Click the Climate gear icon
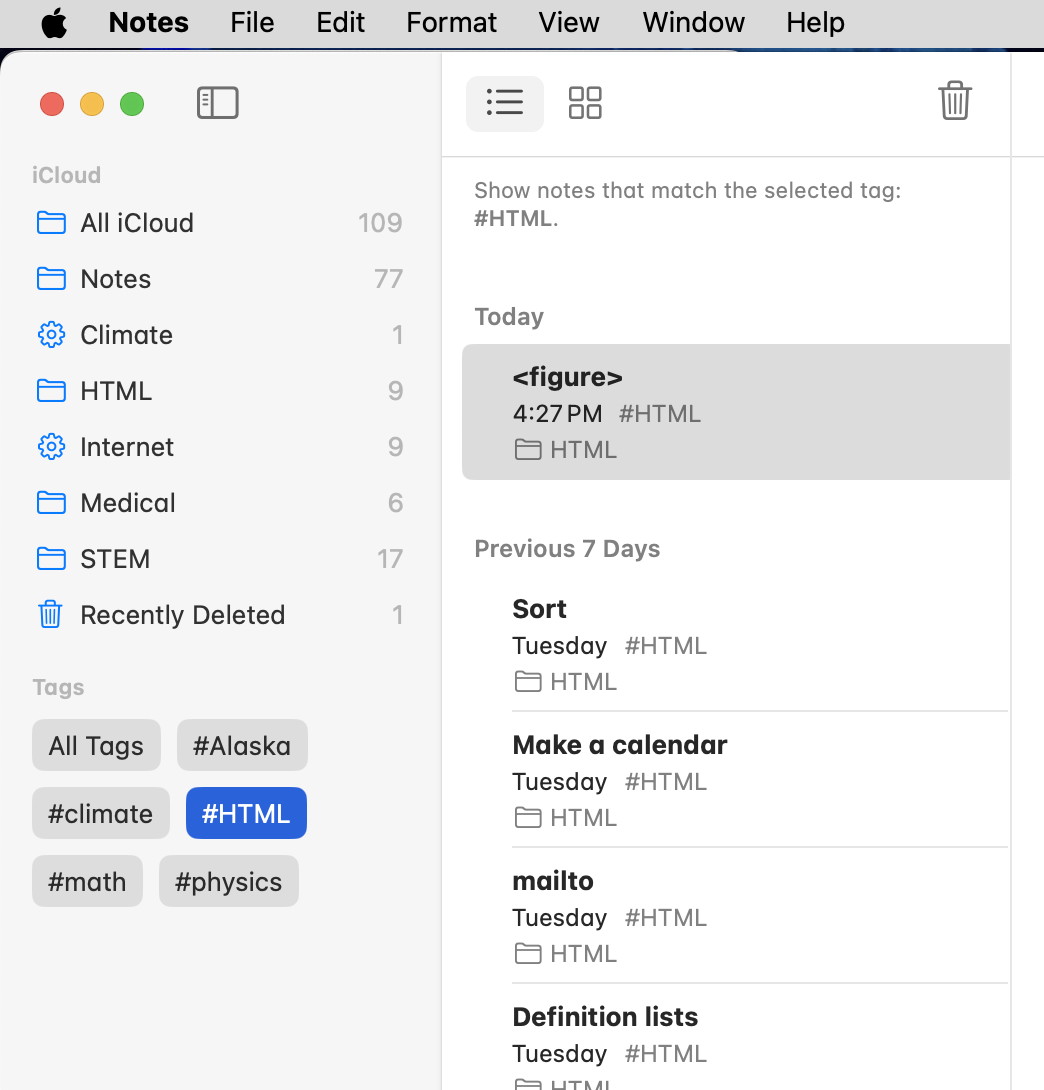The height and width of the screenshot is (1090, 1044). tap(51, 335)
